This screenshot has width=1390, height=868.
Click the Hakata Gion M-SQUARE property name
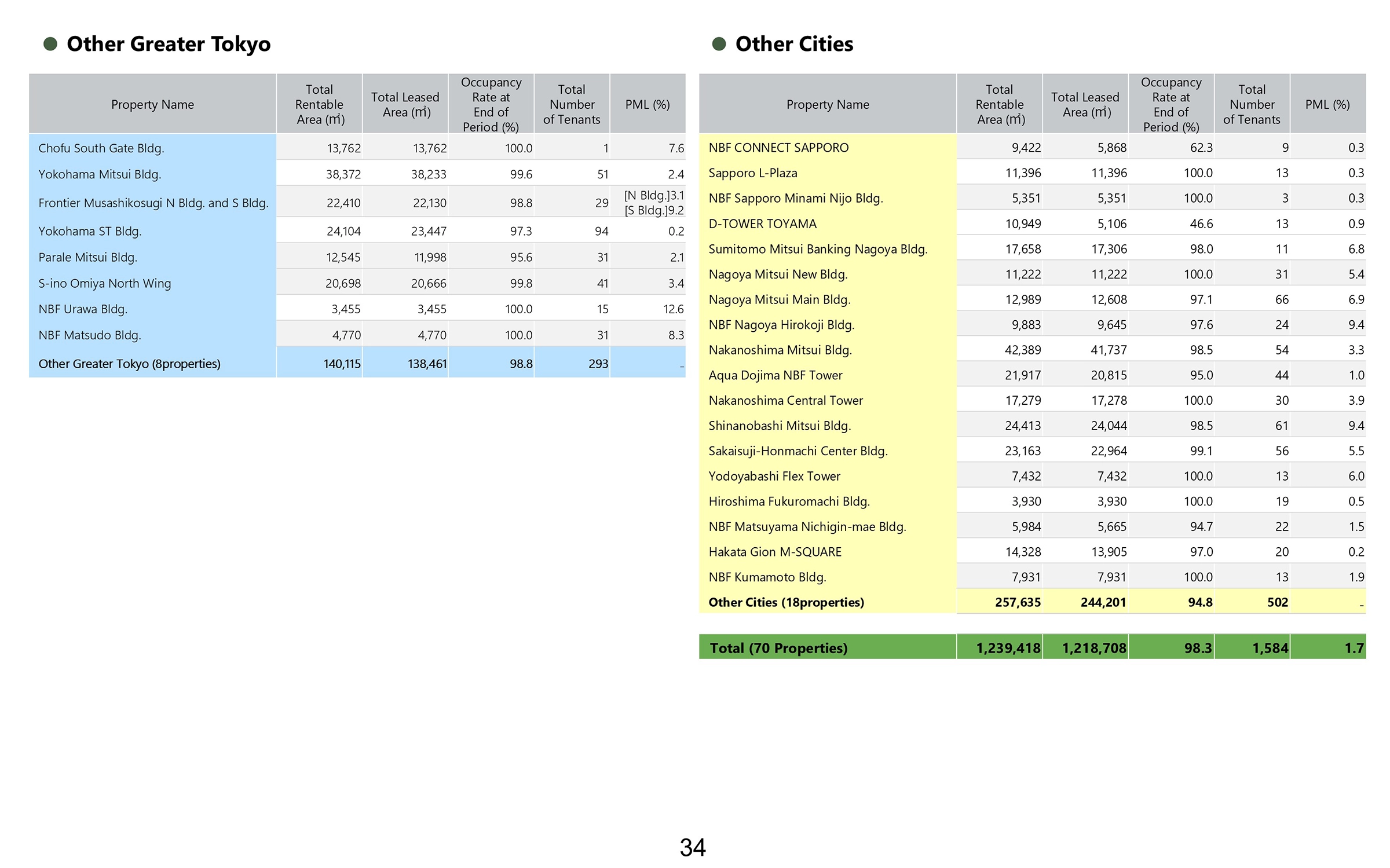(775, 552)
